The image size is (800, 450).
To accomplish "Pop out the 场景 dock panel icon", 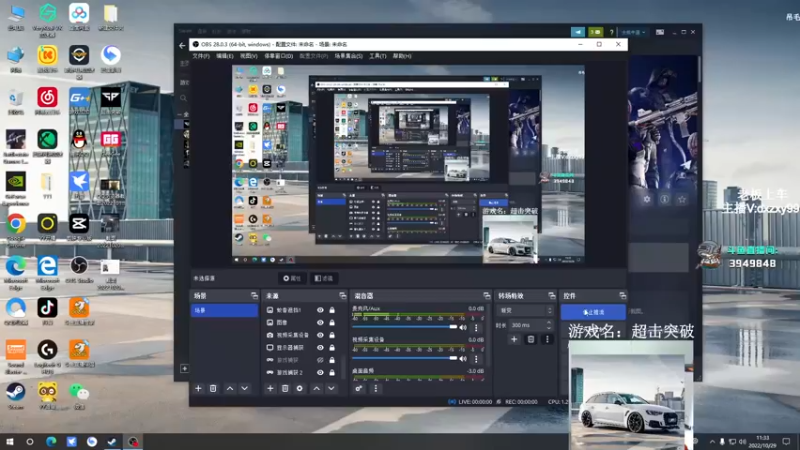I will tap(254, 296).
